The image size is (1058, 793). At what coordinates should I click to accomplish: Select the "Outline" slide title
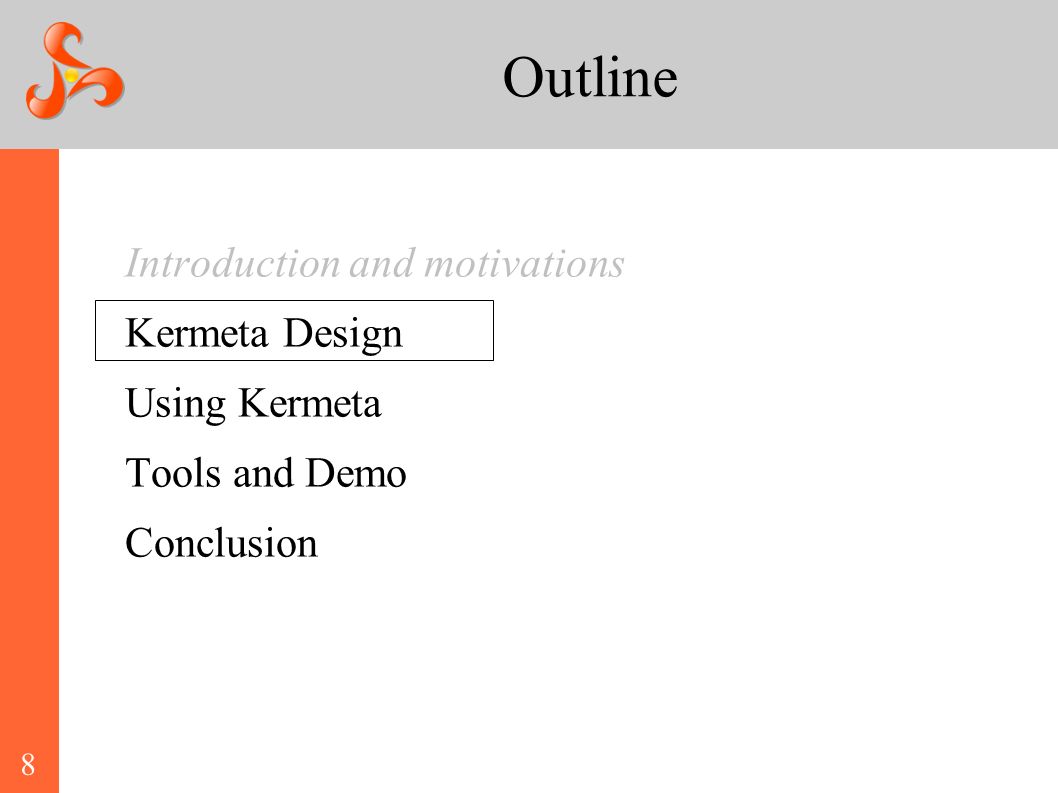point(590,77)
